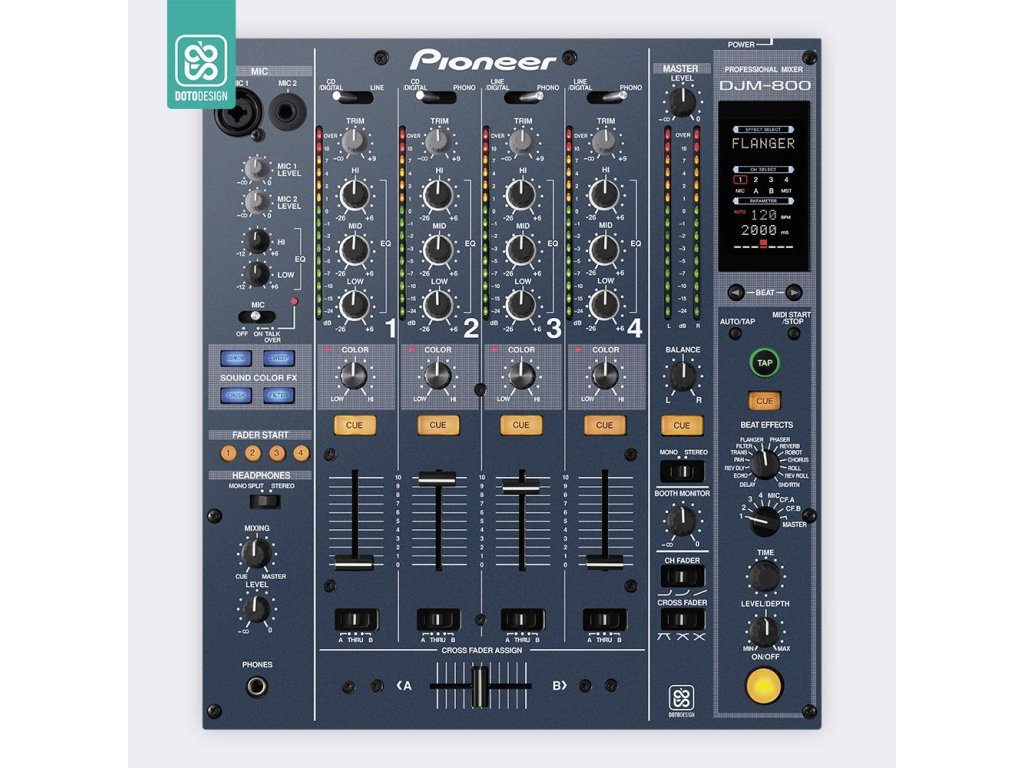This screenshot has height=768, width=1024.
Task: Click the channel 4 CUE button
Action: (x=604, y=425)
